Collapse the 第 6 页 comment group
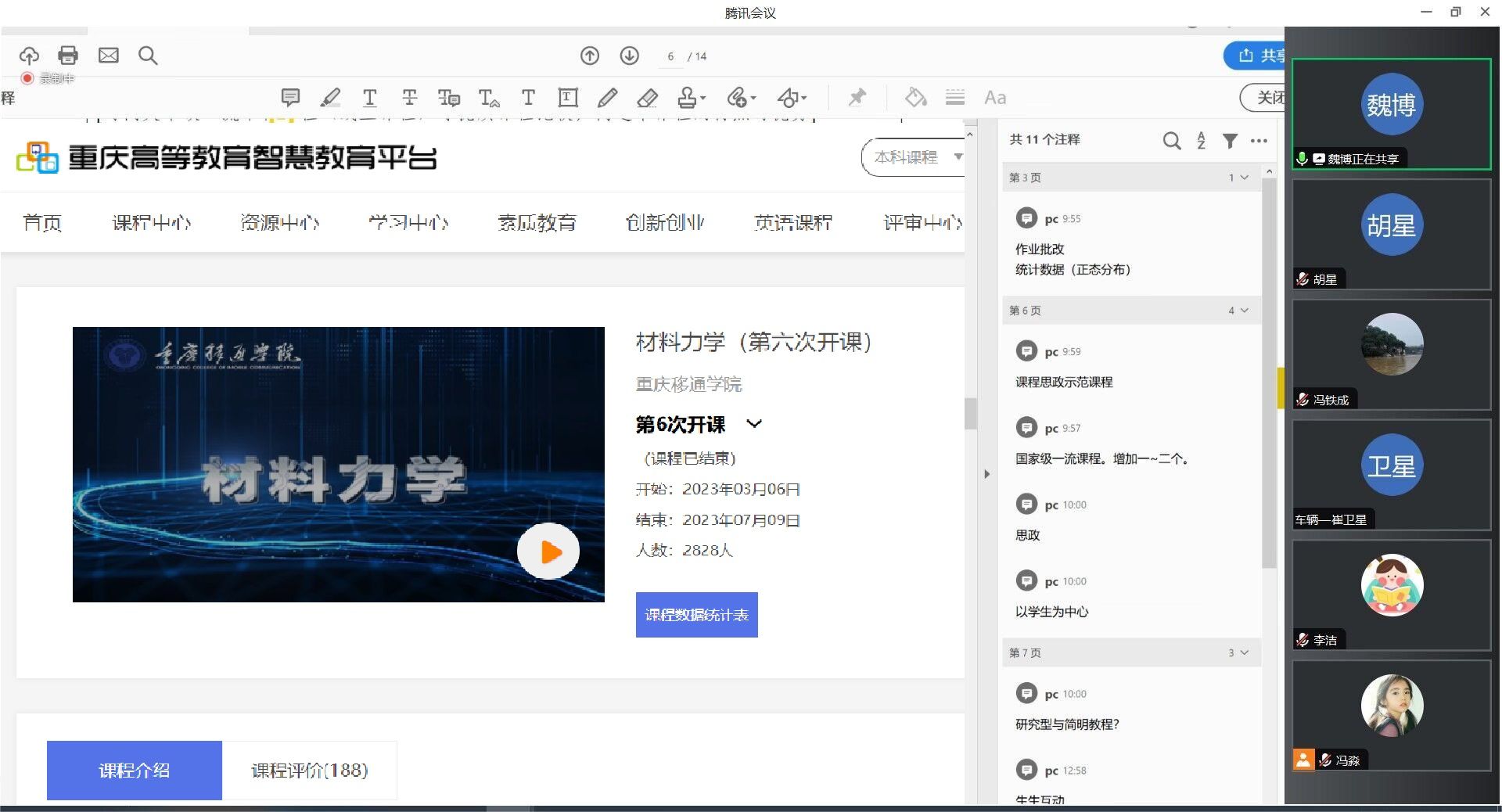This screenshot has width=1502, height=812. coord(1244,311)
